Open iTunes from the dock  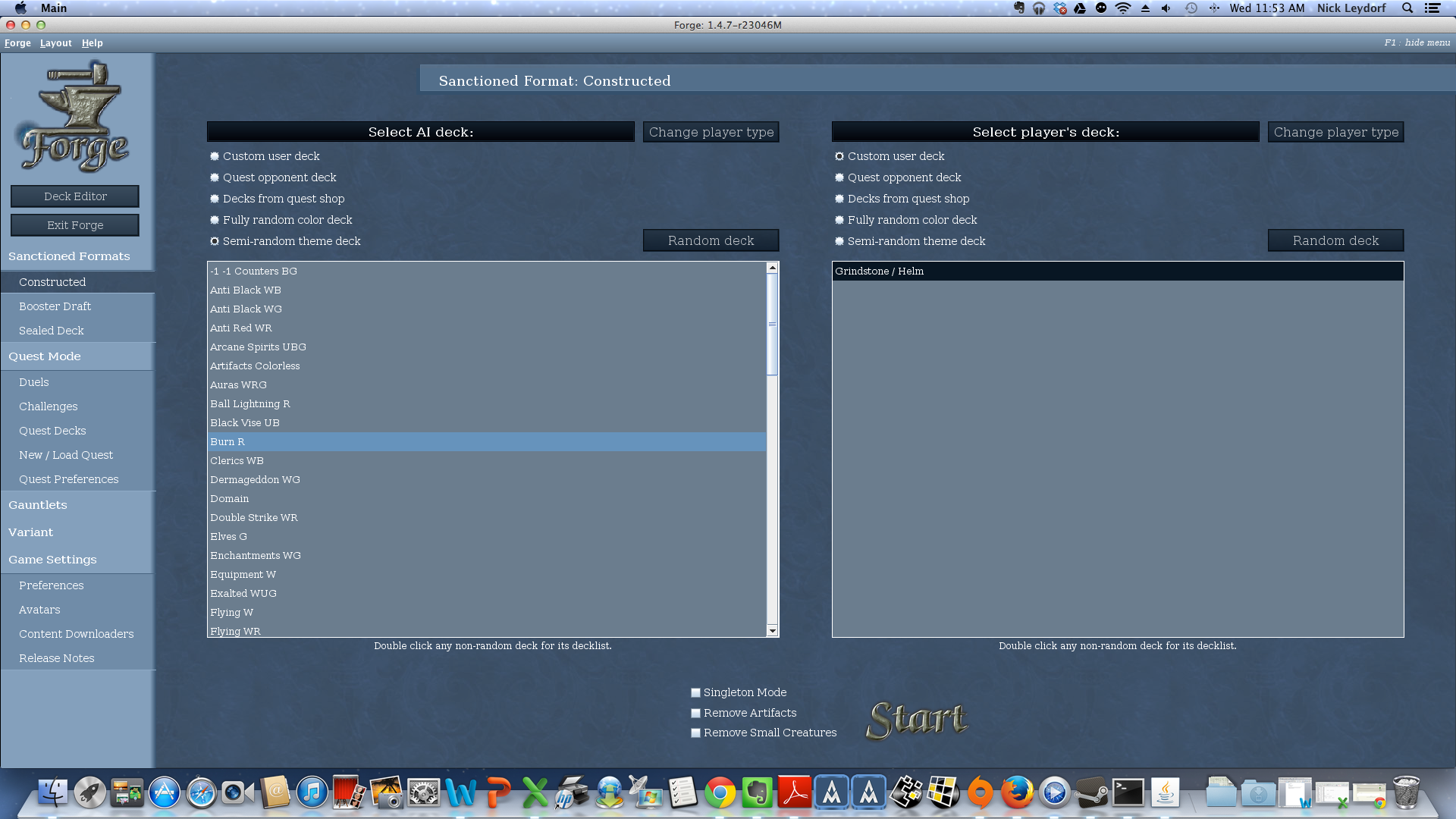[312, 792]
